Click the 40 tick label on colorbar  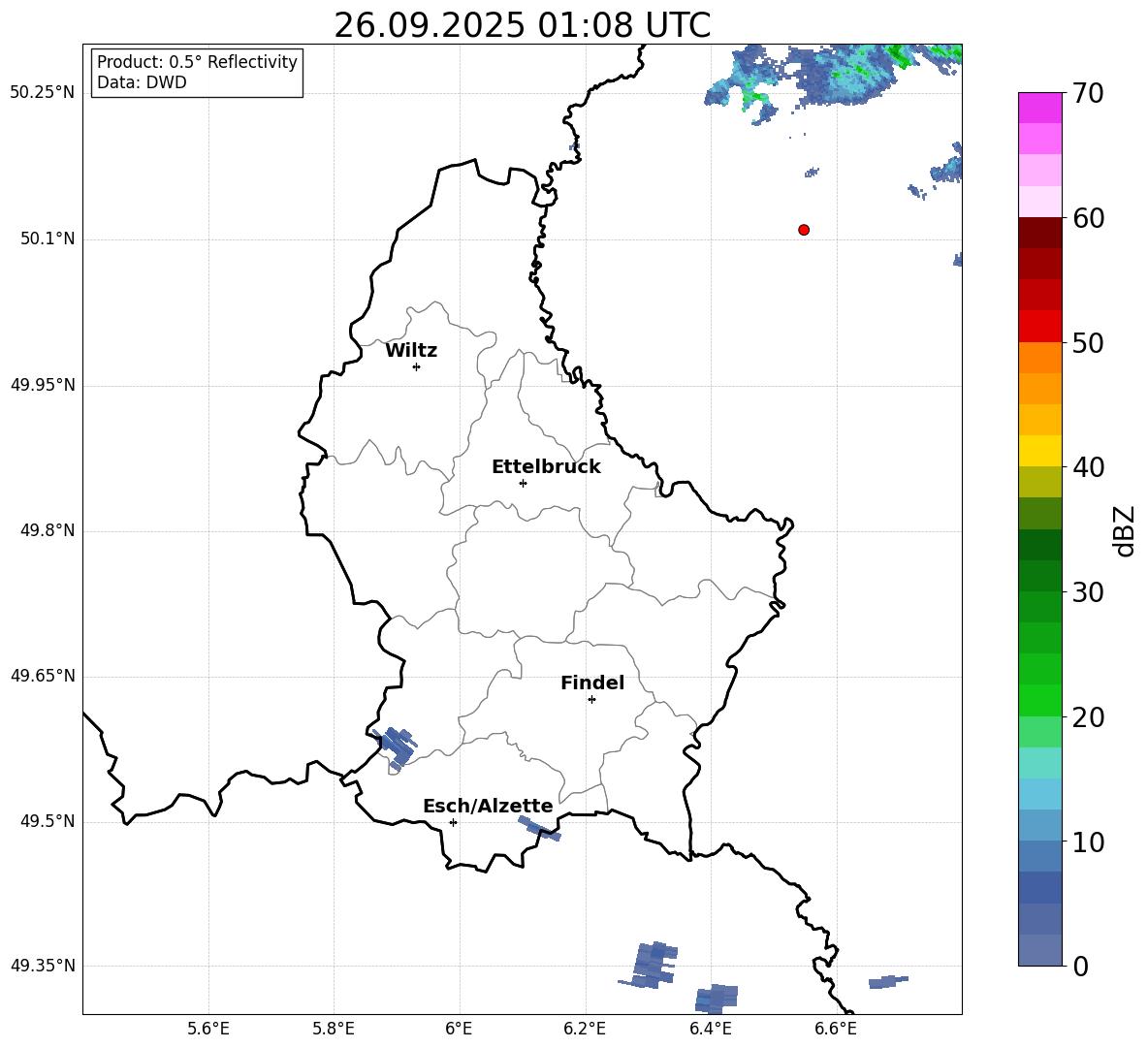(x=1088, y=467)
